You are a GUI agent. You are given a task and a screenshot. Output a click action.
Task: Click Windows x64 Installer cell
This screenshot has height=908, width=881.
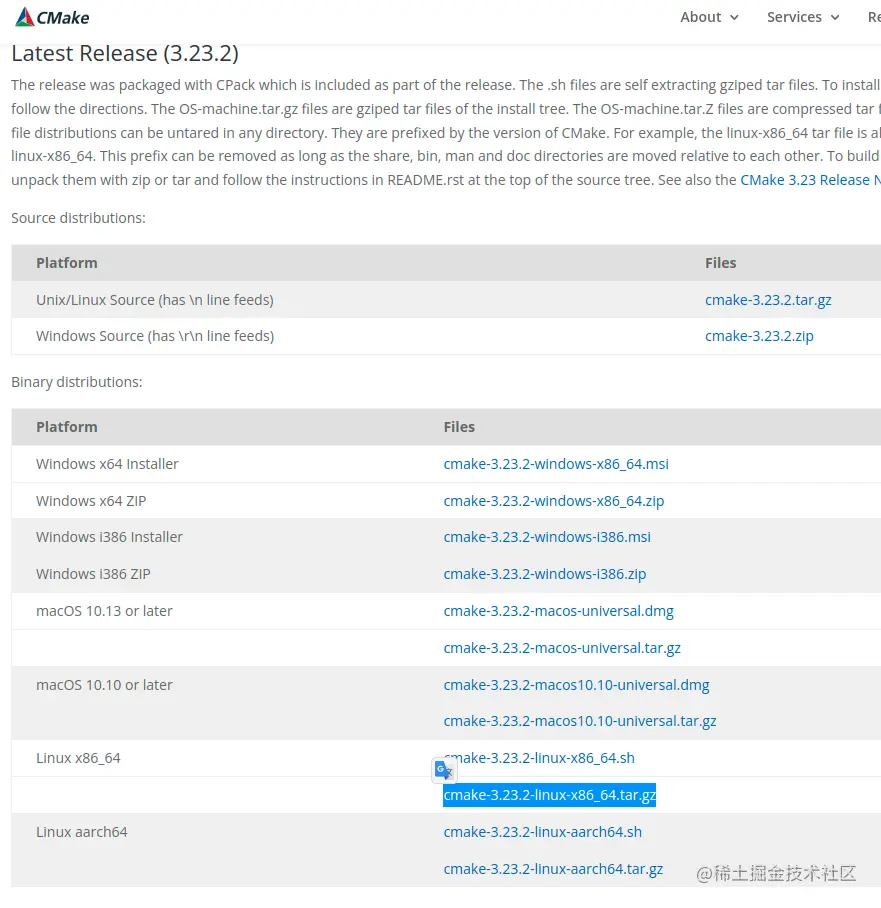[x=107, y=464]
